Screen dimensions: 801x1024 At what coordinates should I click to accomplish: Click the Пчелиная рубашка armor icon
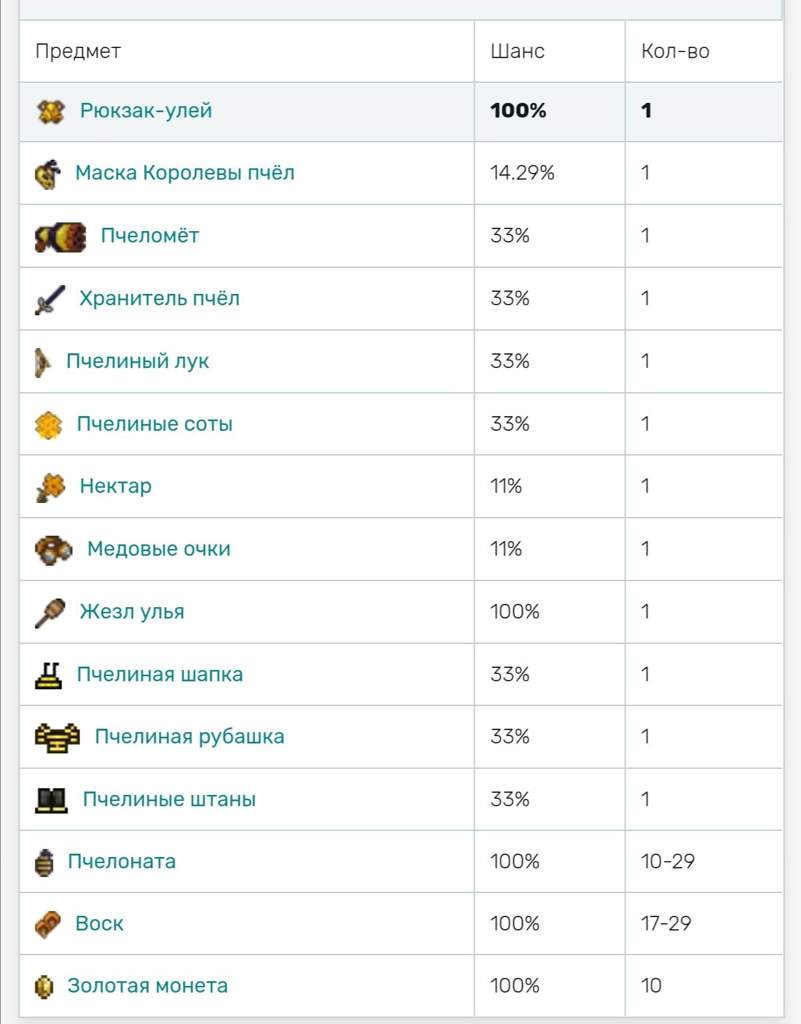pyautogui.click(x=57, y=738)
